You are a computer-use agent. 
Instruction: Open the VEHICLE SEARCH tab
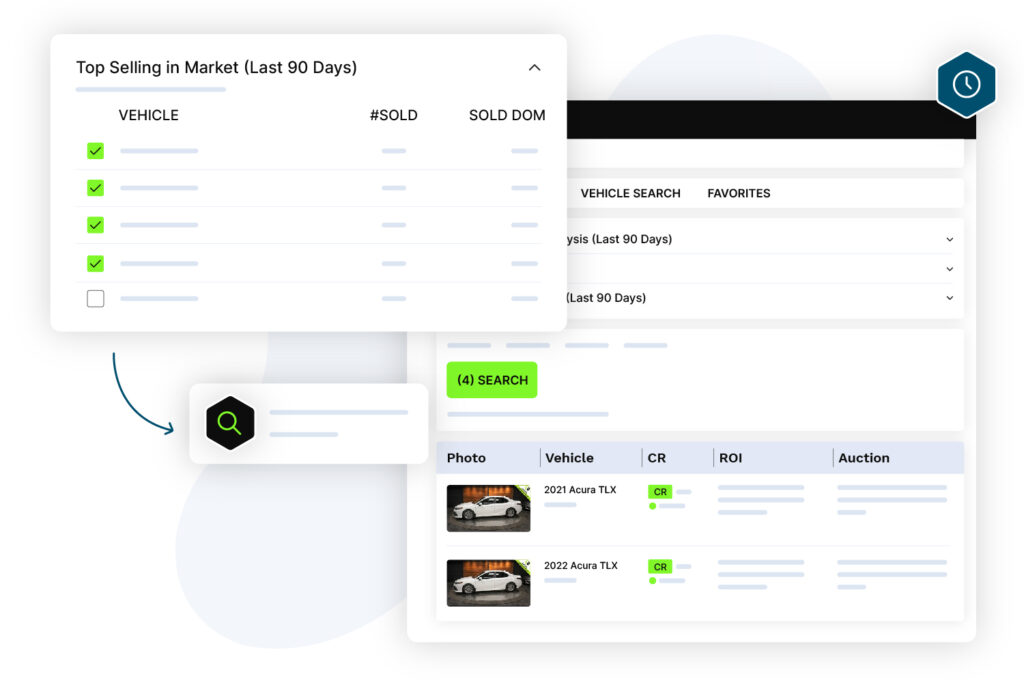tap(630, 193)
